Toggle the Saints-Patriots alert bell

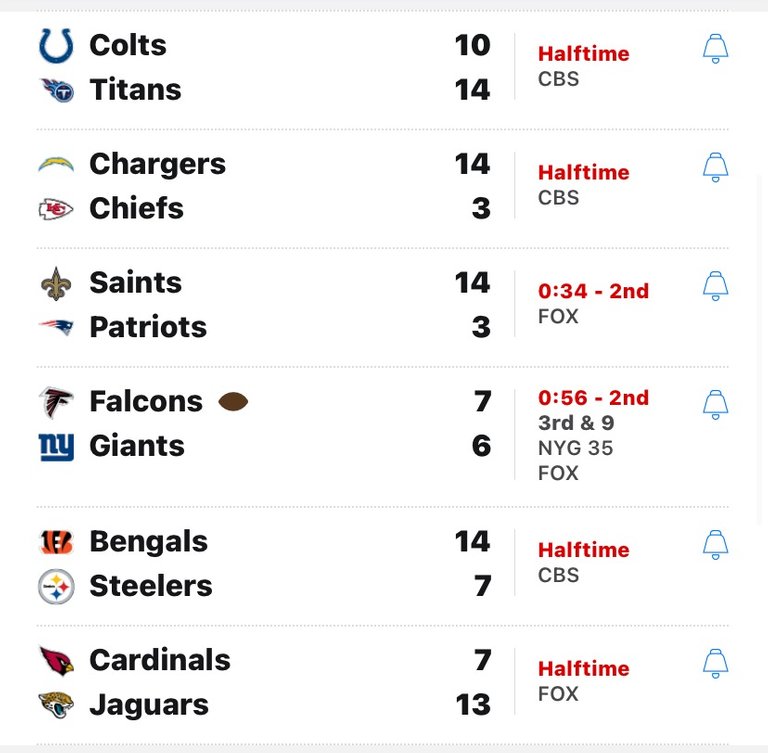tap(715, 286)
